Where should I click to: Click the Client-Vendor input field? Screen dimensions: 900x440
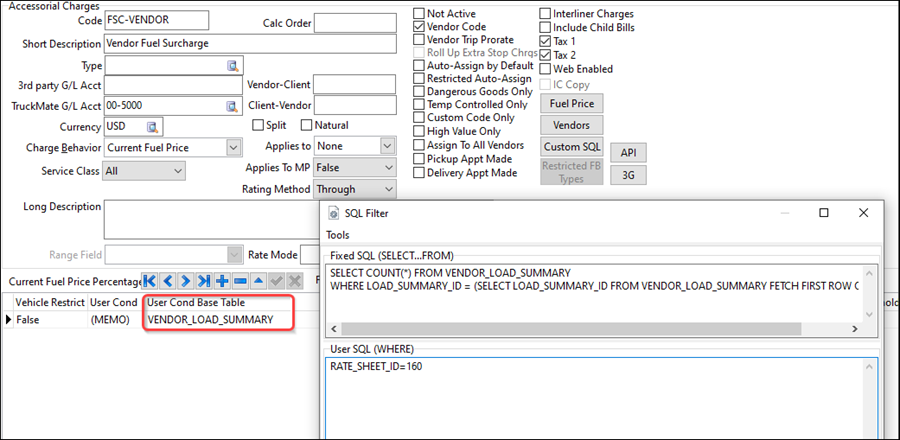click(x=355, y=106)
